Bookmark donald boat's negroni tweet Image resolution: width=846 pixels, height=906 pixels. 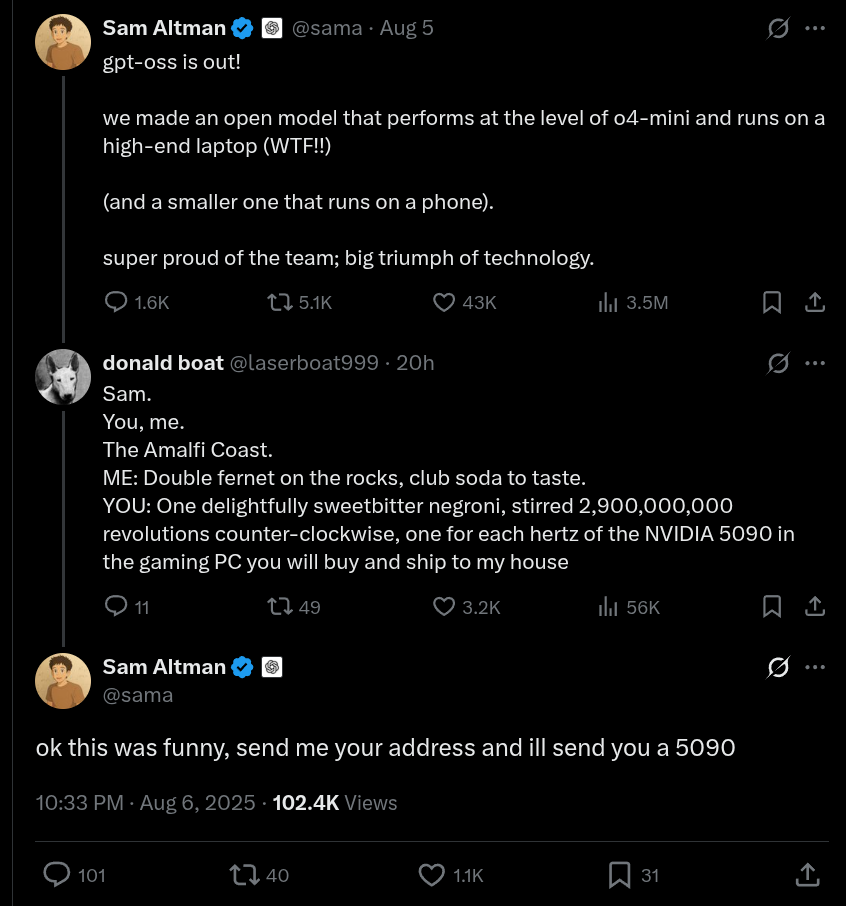click(x=772, y=606)
